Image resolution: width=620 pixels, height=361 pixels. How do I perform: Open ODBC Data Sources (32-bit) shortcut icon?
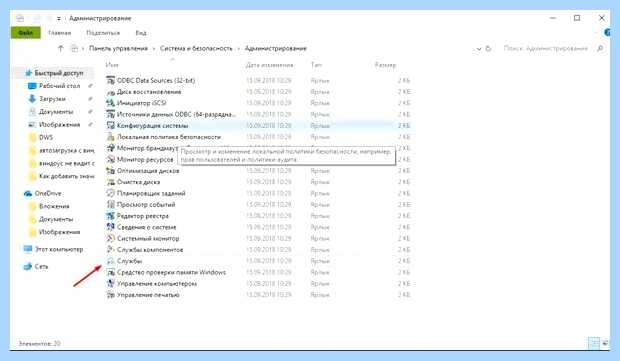pyautogui.click(x=111, y=80)
